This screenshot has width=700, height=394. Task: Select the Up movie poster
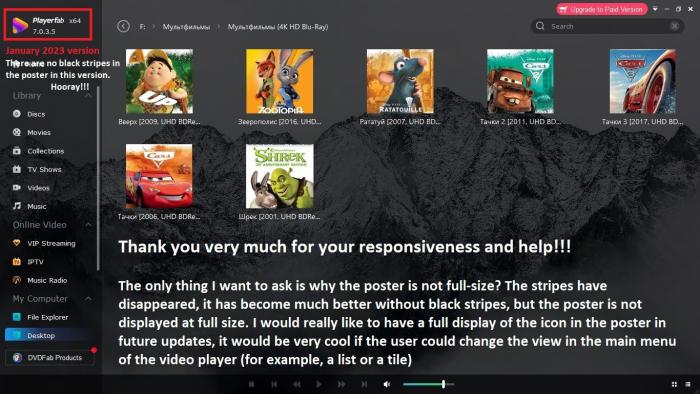tap(159, 81)
